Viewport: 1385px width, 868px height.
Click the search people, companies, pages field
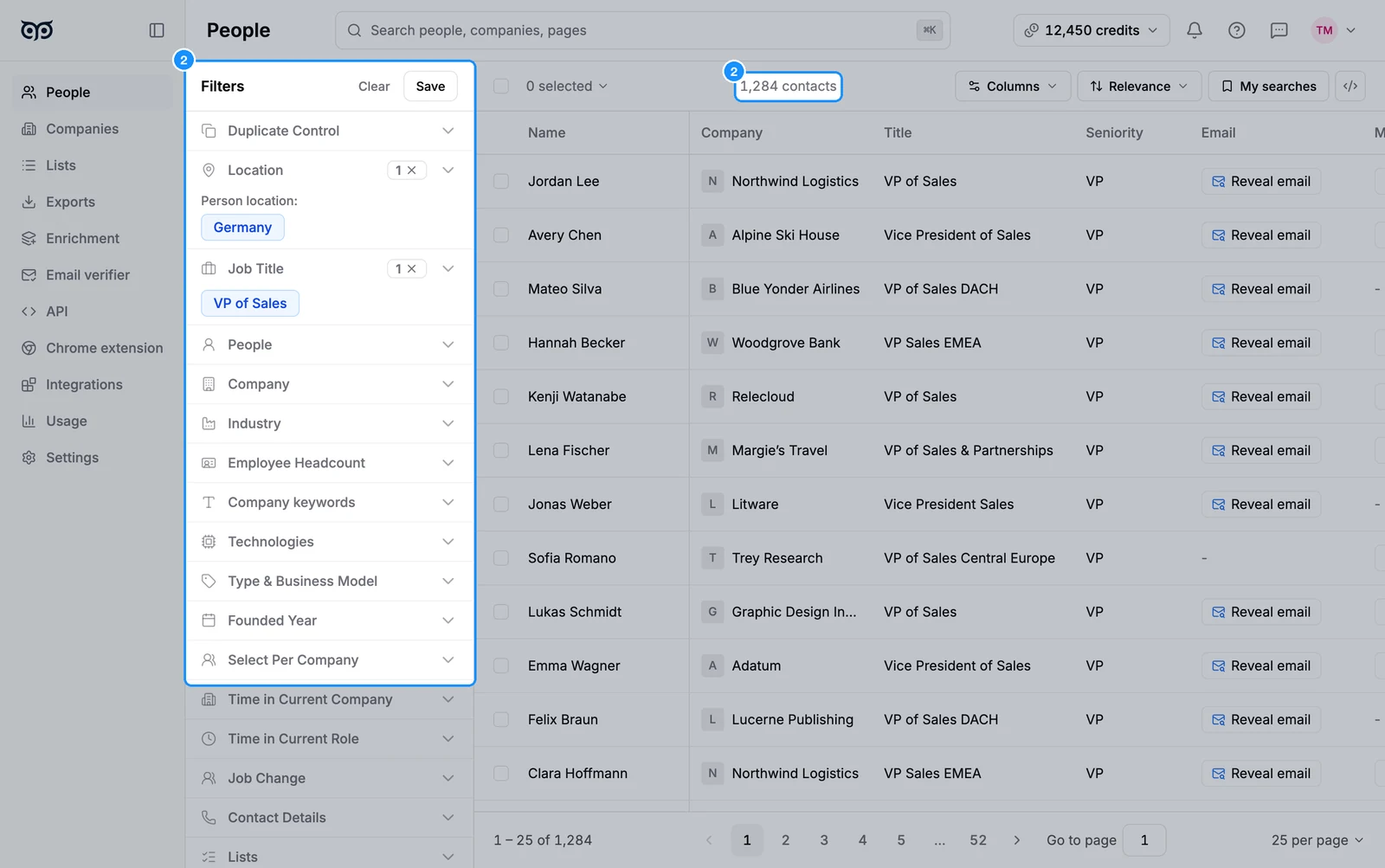click(642, 30)
